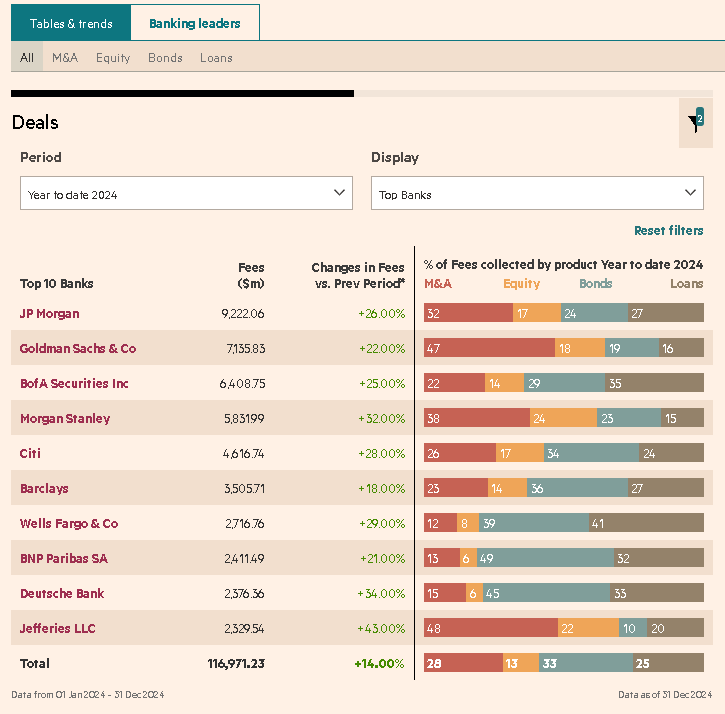The width and height of the screenshot is (725, 714).
Task: Open the Barclays link
Action: (x=44, y=488)
